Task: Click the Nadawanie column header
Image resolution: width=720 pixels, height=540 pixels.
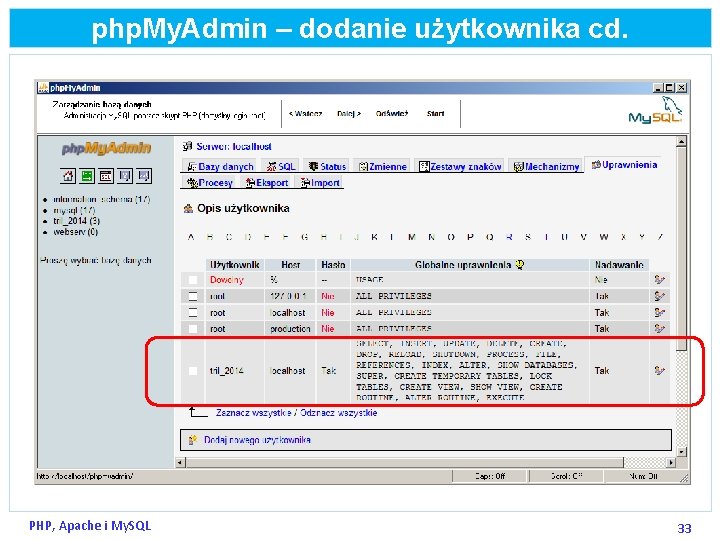Action: [619, 265]
